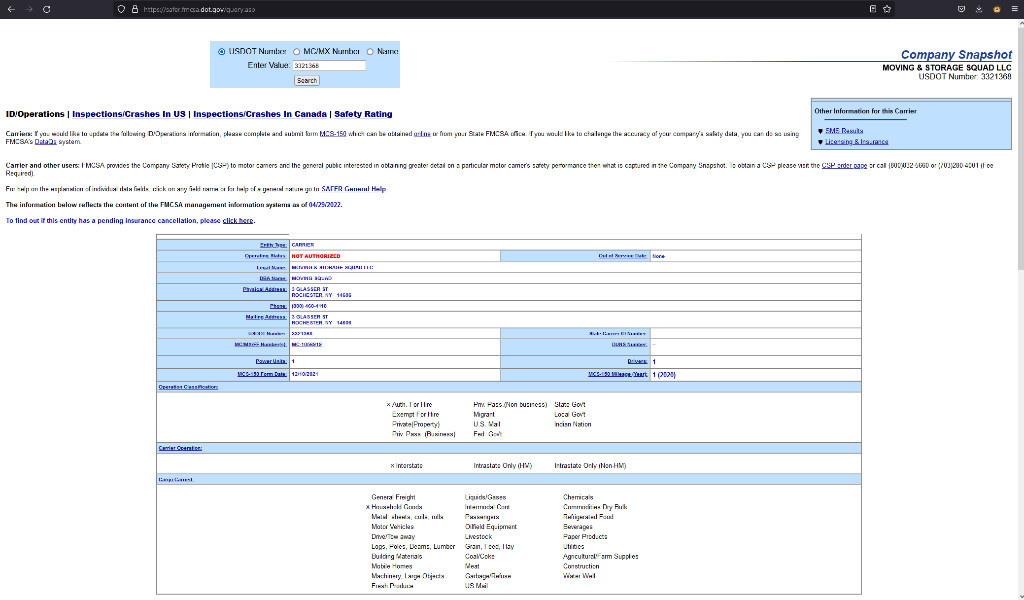This screenshot has width=1024, height=600.
Task: Open Inspections/Crashes In Canada section
Action: pos(260,114)
